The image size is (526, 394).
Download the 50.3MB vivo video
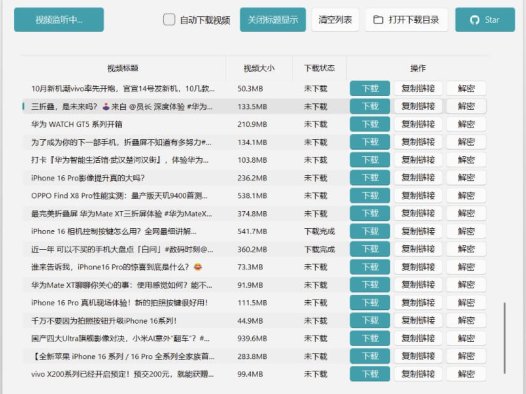[x=370, y=89]
